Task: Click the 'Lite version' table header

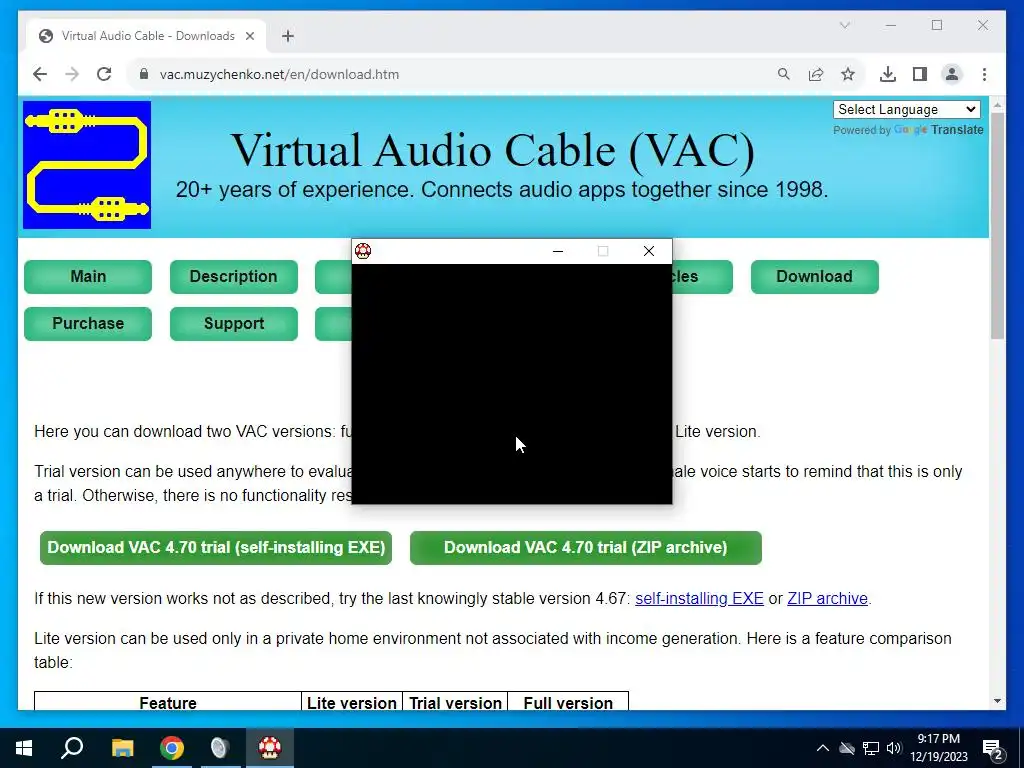Action: (x=352, y=703)
